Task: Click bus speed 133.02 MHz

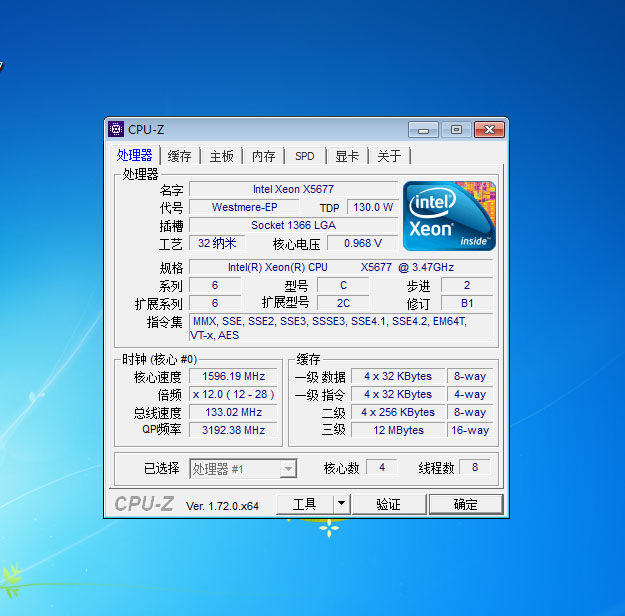Action: 233,412
